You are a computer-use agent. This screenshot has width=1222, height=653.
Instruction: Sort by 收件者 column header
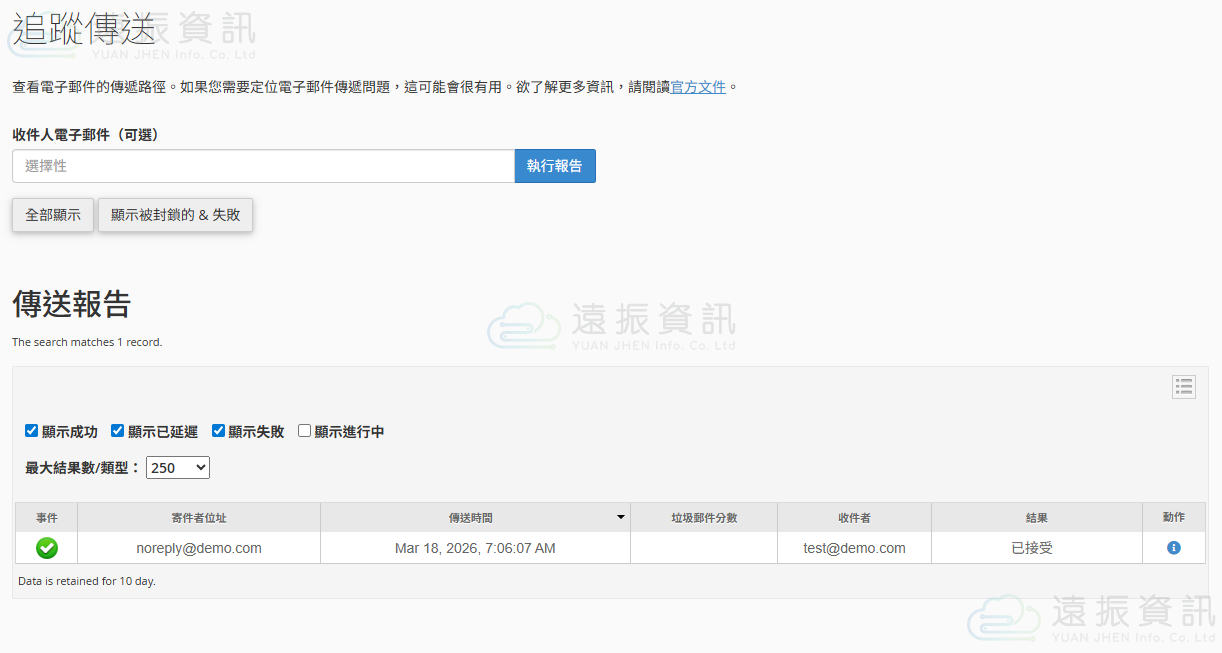click(854, 518)
